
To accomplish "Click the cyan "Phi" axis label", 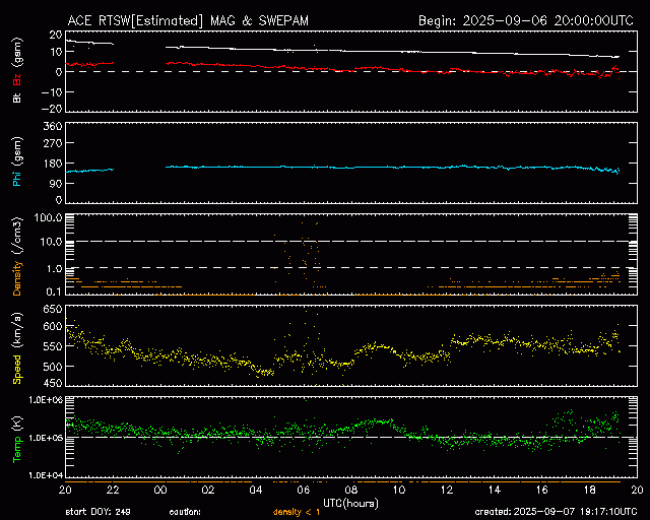I will coord(17,177).
